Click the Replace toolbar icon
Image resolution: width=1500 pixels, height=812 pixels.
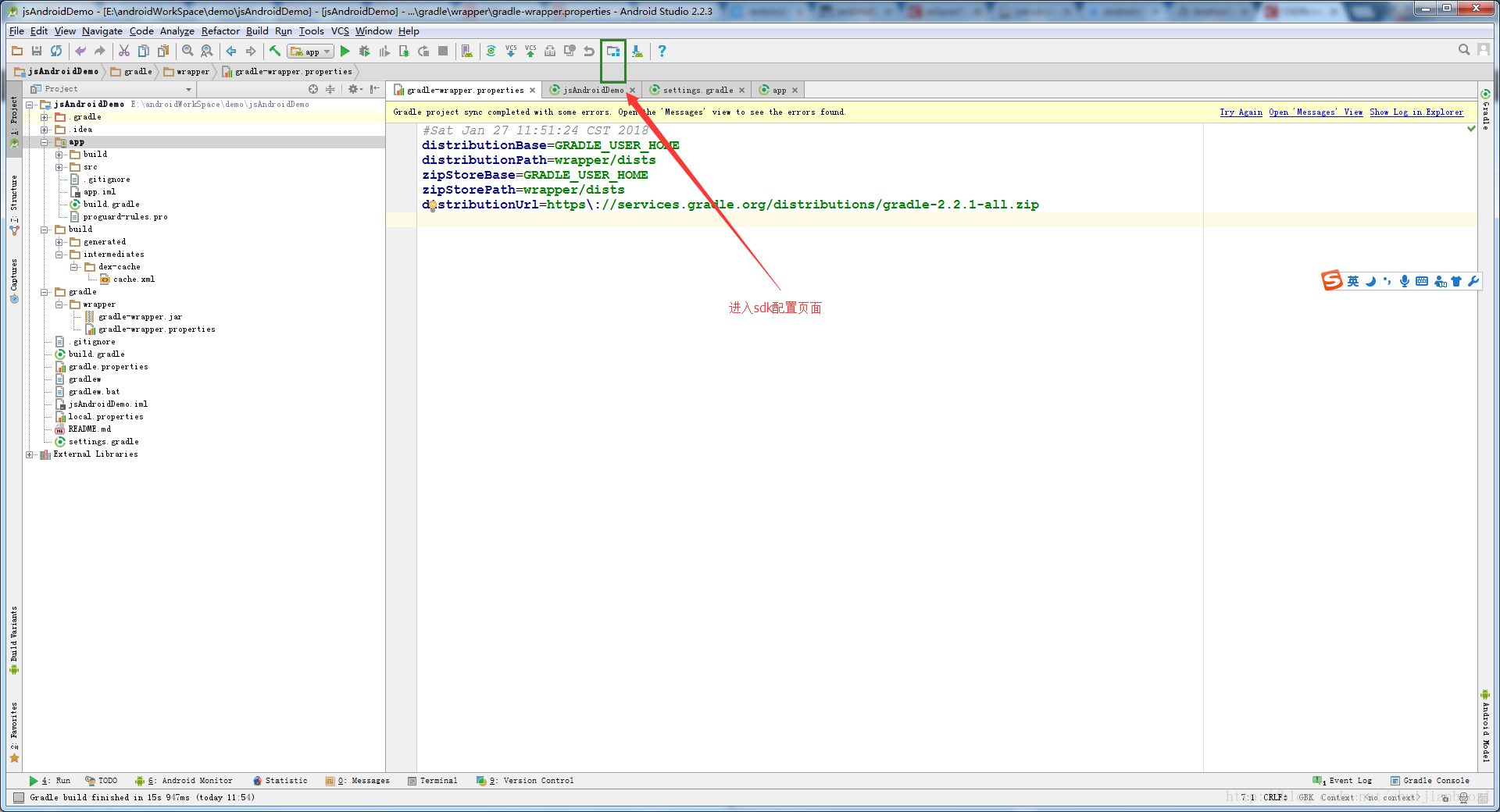tap(207, 51)
